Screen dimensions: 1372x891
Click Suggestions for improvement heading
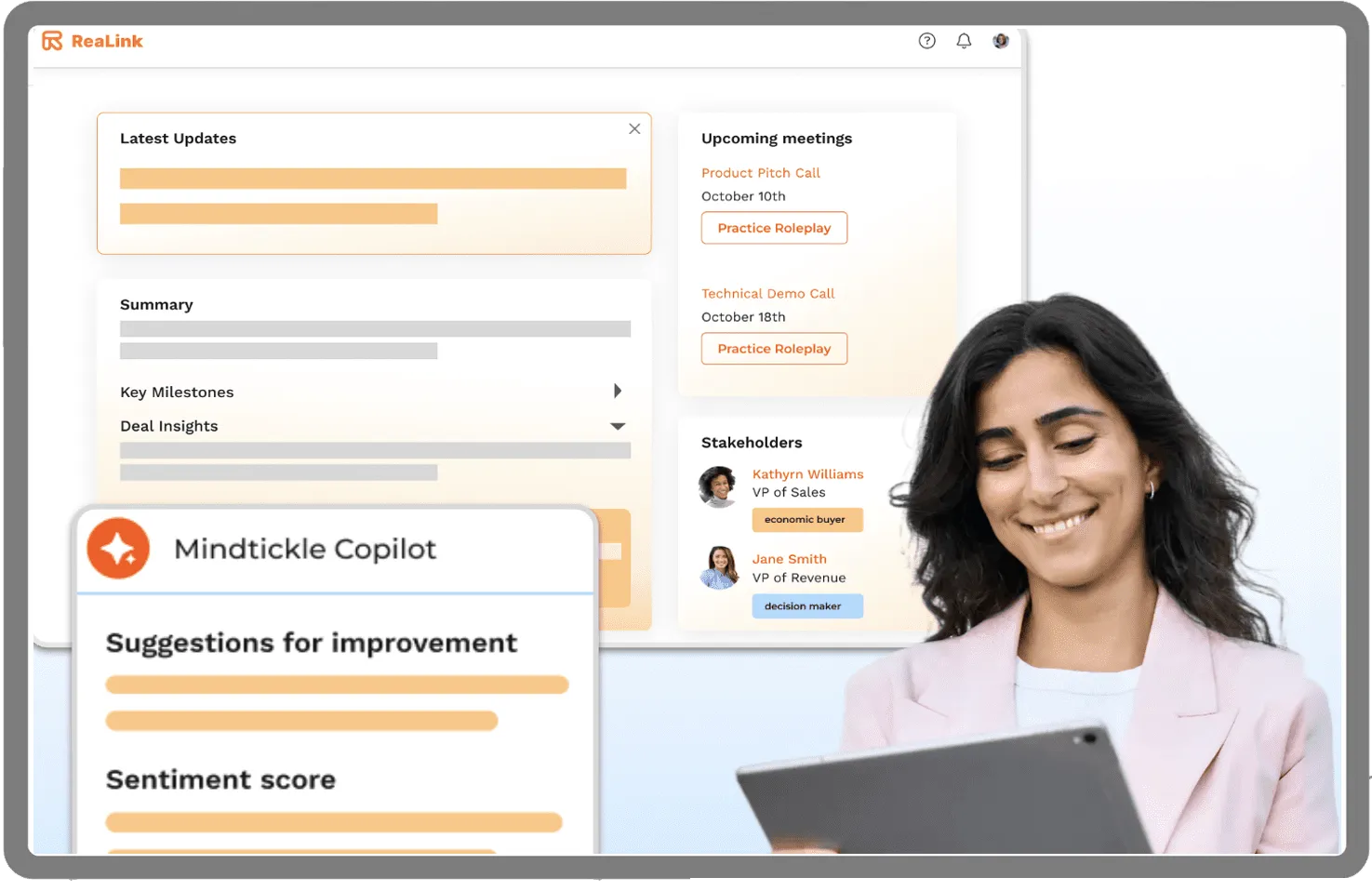point(312,643)
